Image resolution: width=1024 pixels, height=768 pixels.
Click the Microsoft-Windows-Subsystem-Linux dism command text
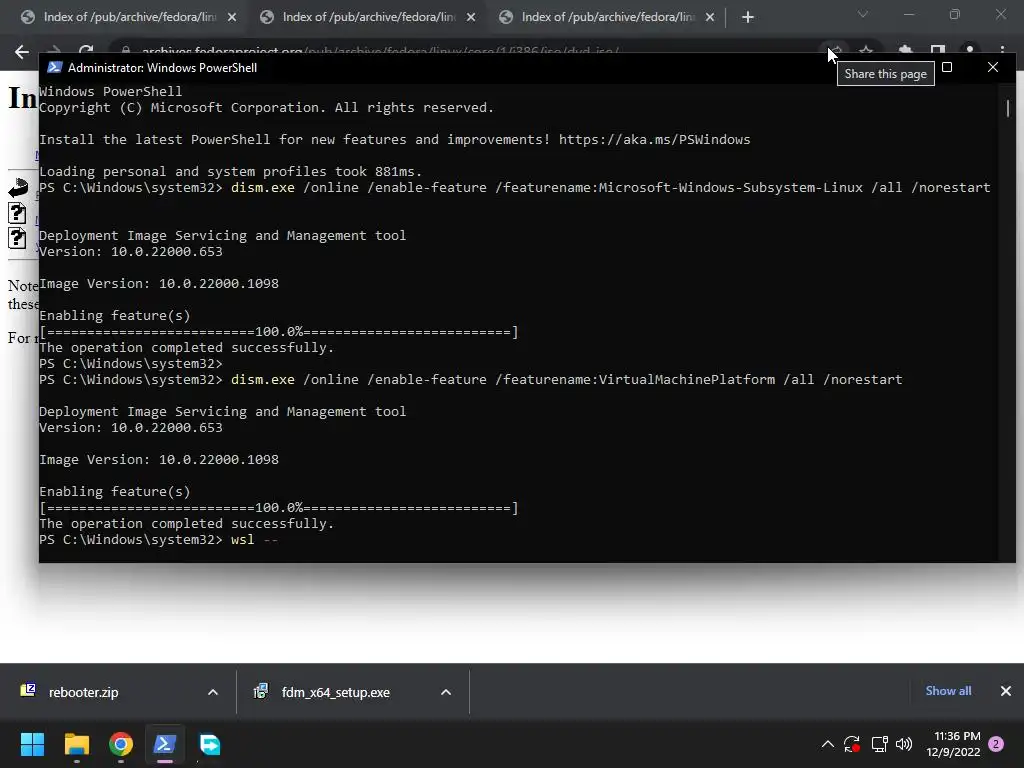pos(611,188)
